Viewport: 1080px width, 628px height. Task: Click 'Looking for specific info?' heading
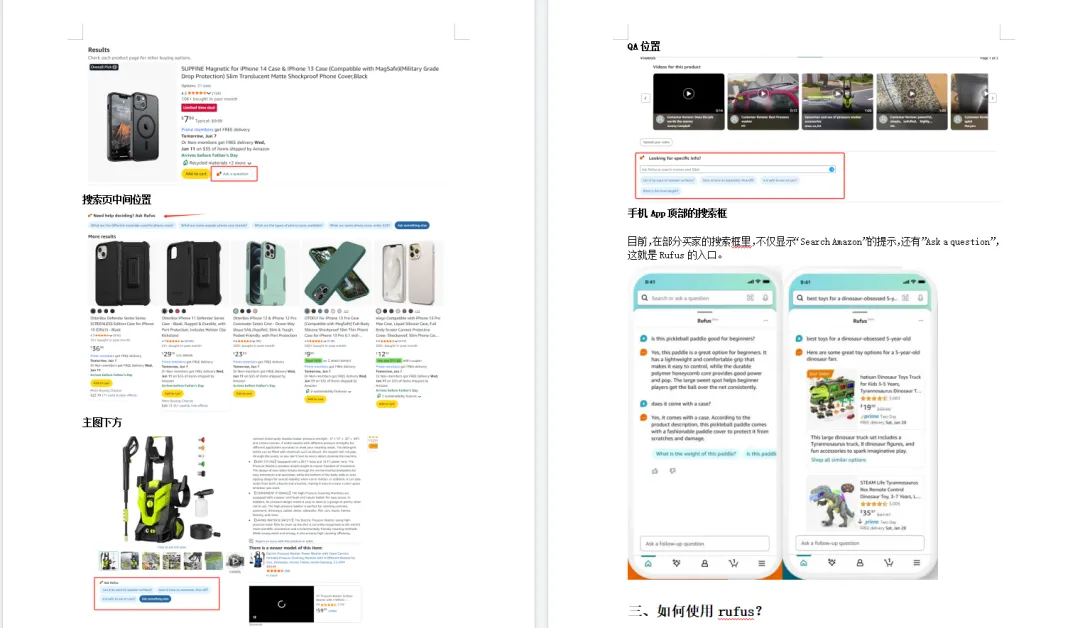(674, 158)
